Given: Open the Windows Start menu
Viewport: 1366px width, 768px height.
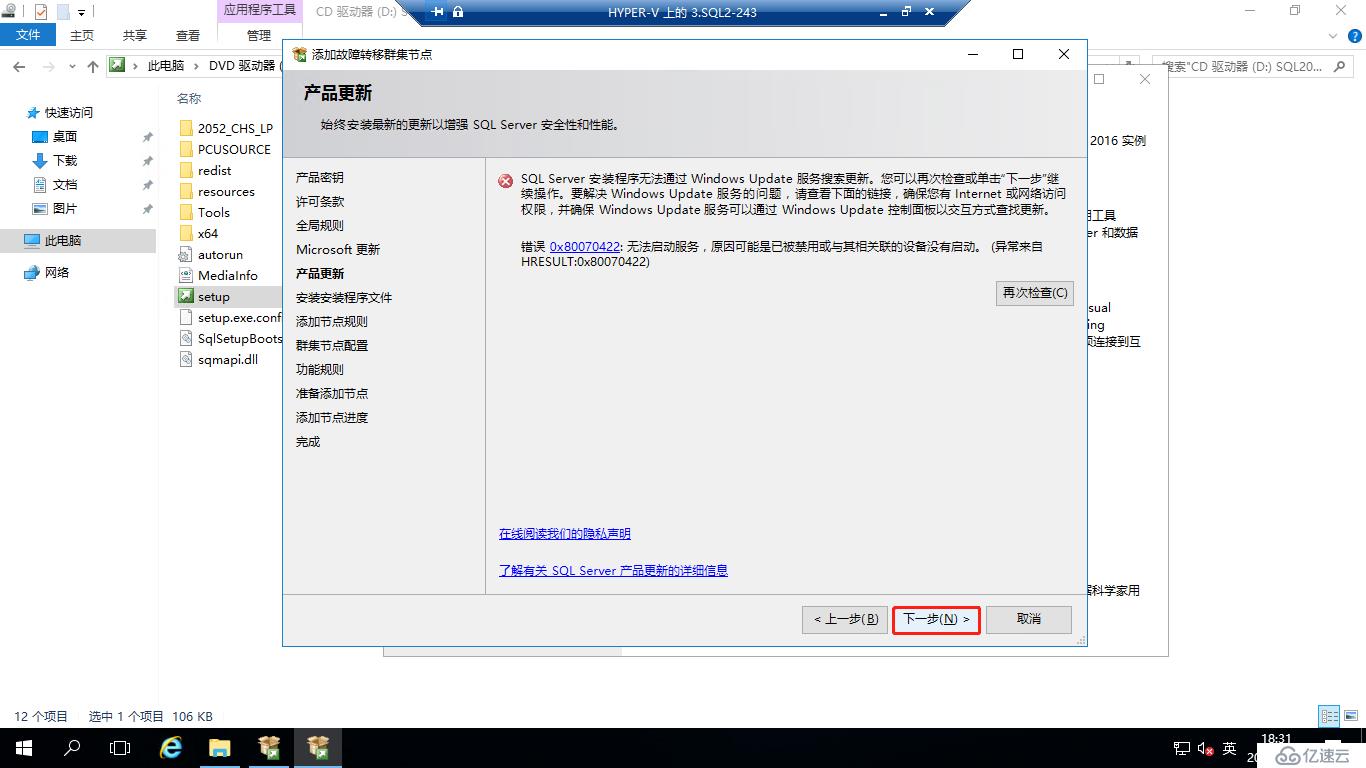Looking at the screenshot, I should click(24, 748).
